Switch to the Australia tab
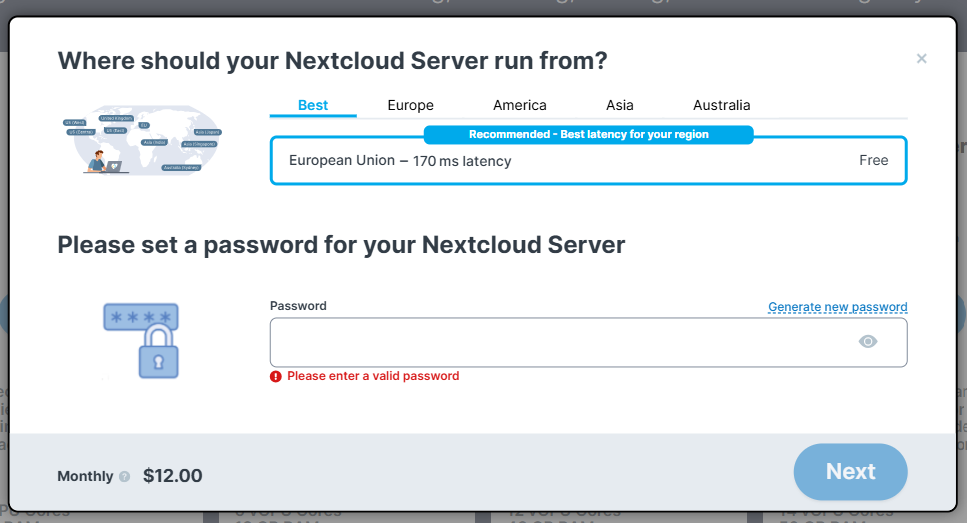 (x=721, y=105)
